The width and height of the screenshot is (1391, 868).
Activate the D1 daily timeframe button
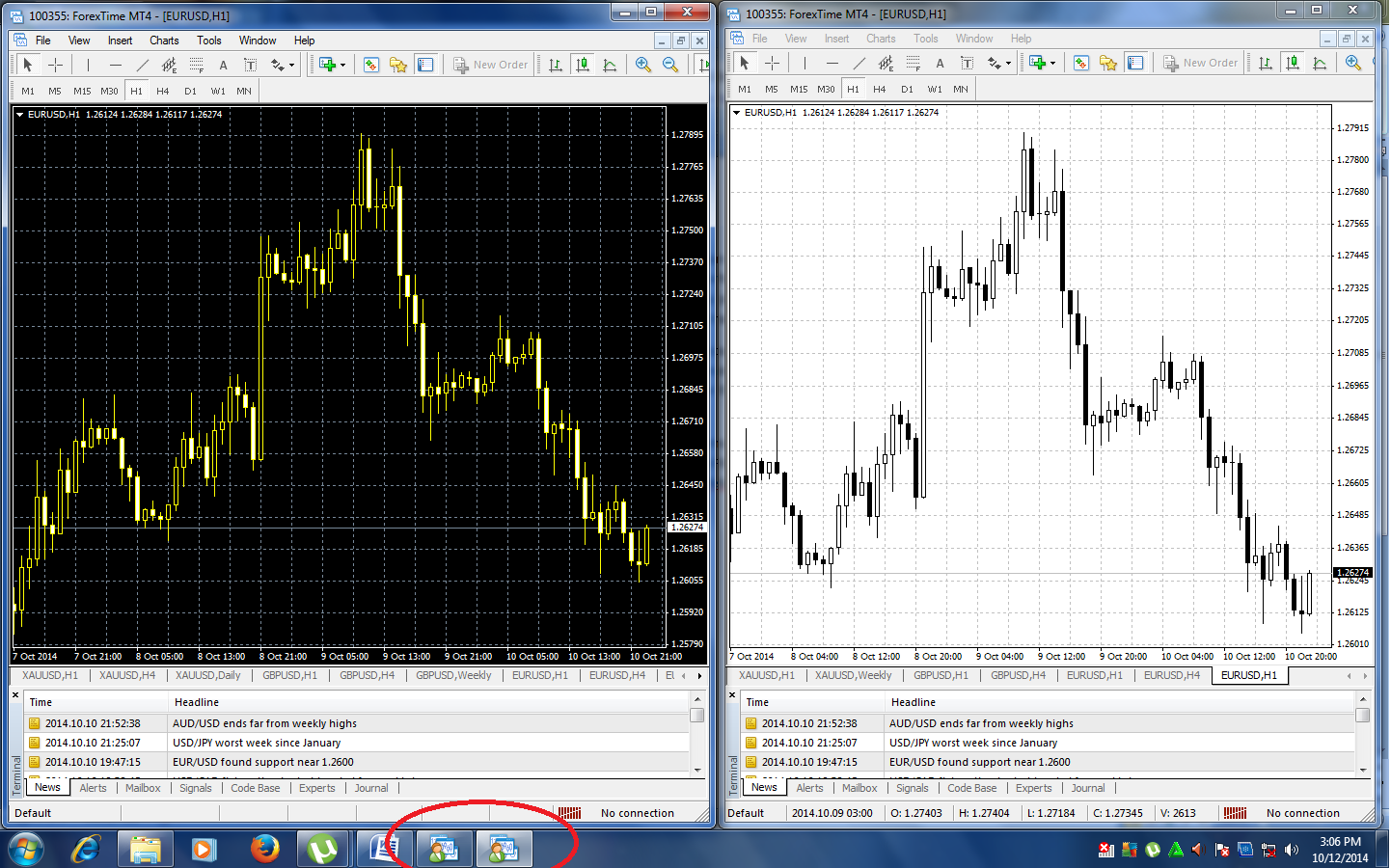190,89
